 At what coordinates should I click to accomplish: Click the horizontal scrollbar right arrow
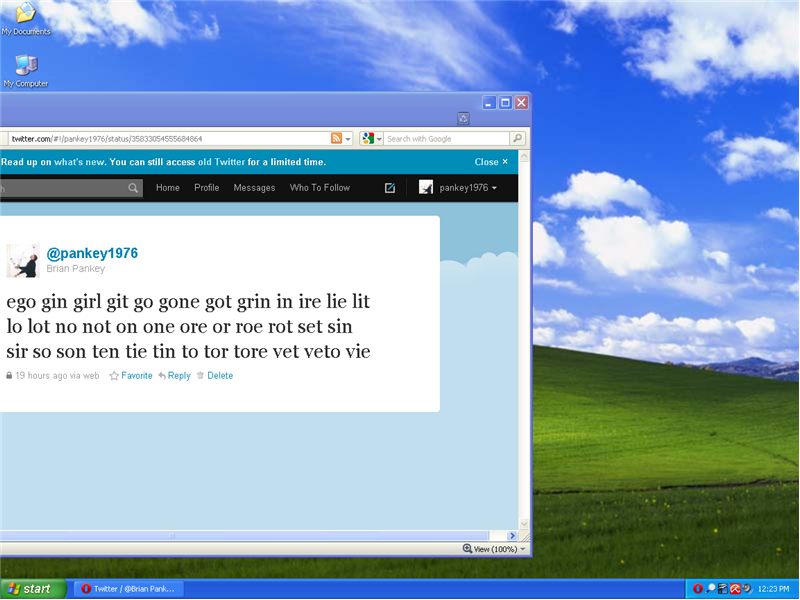click(x=512, y=536)
